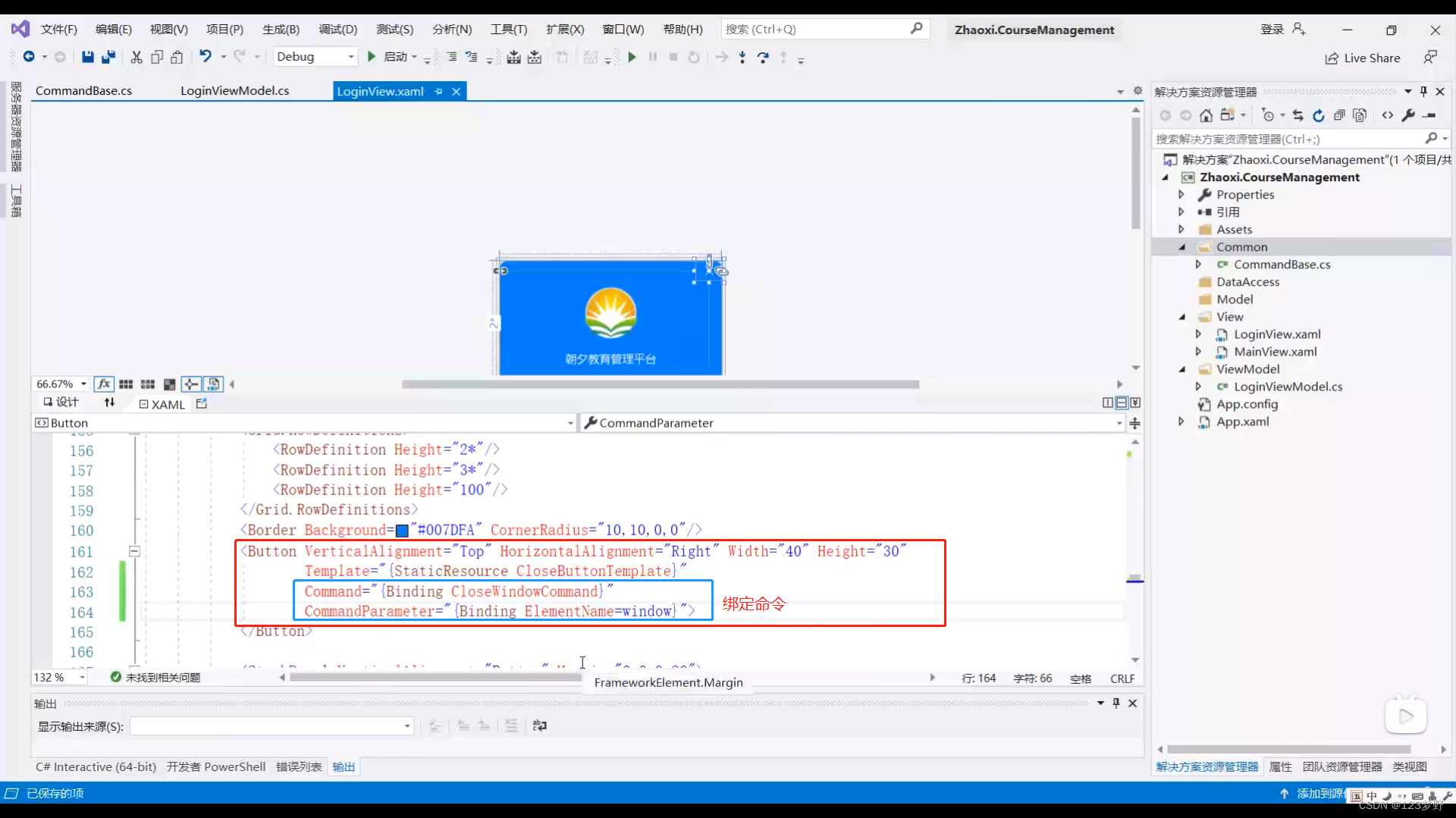This screenshot has width=1456, height=818.
Task: Click the Navigate Backward icon
Action: click(29, 56)
